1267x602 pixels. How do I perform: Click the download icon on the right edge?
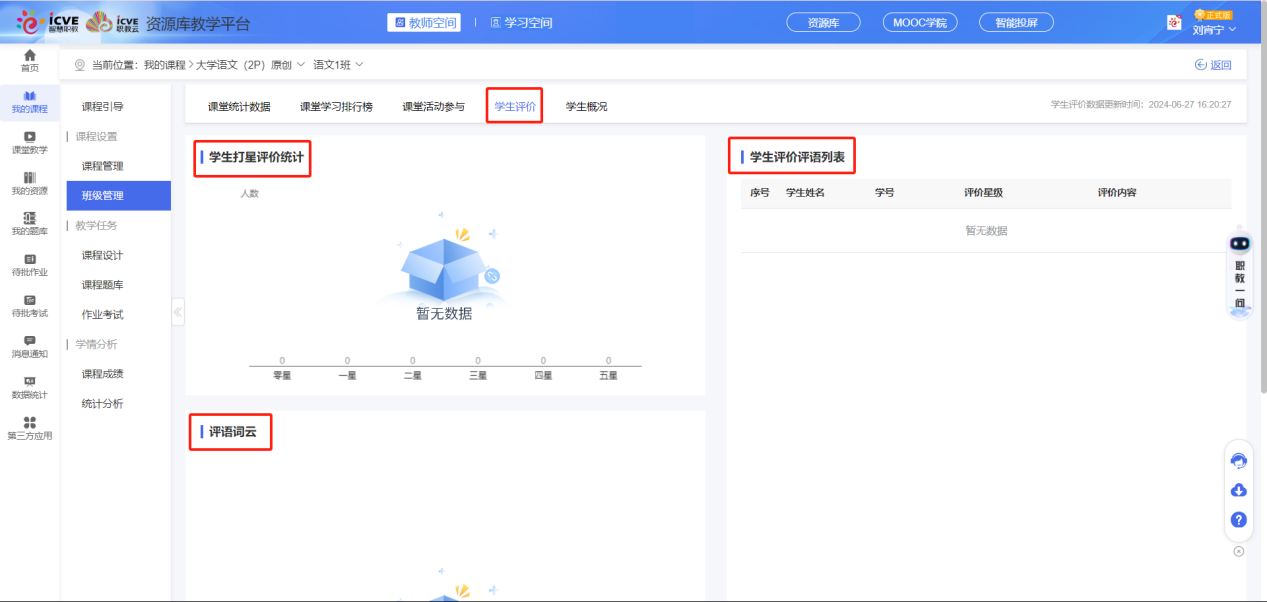pos(1238,490)
